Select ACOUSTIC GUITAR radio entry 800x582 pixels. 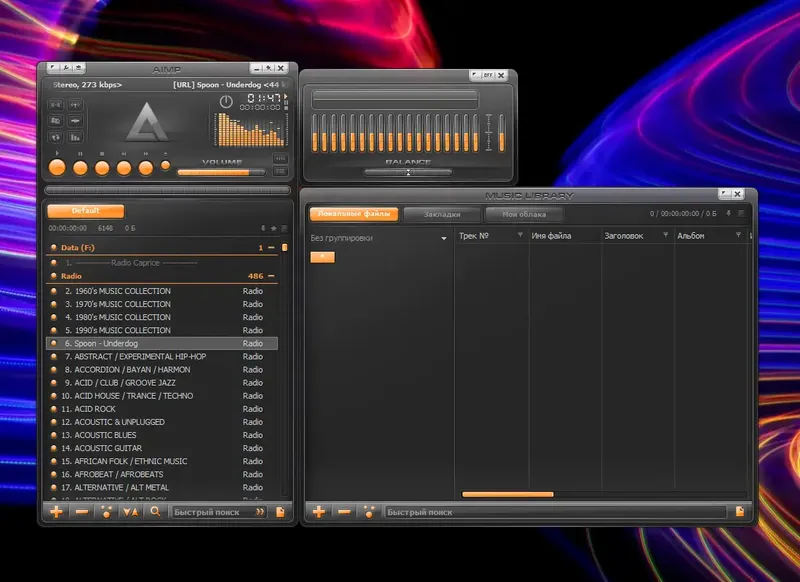(x=162, y=448)
